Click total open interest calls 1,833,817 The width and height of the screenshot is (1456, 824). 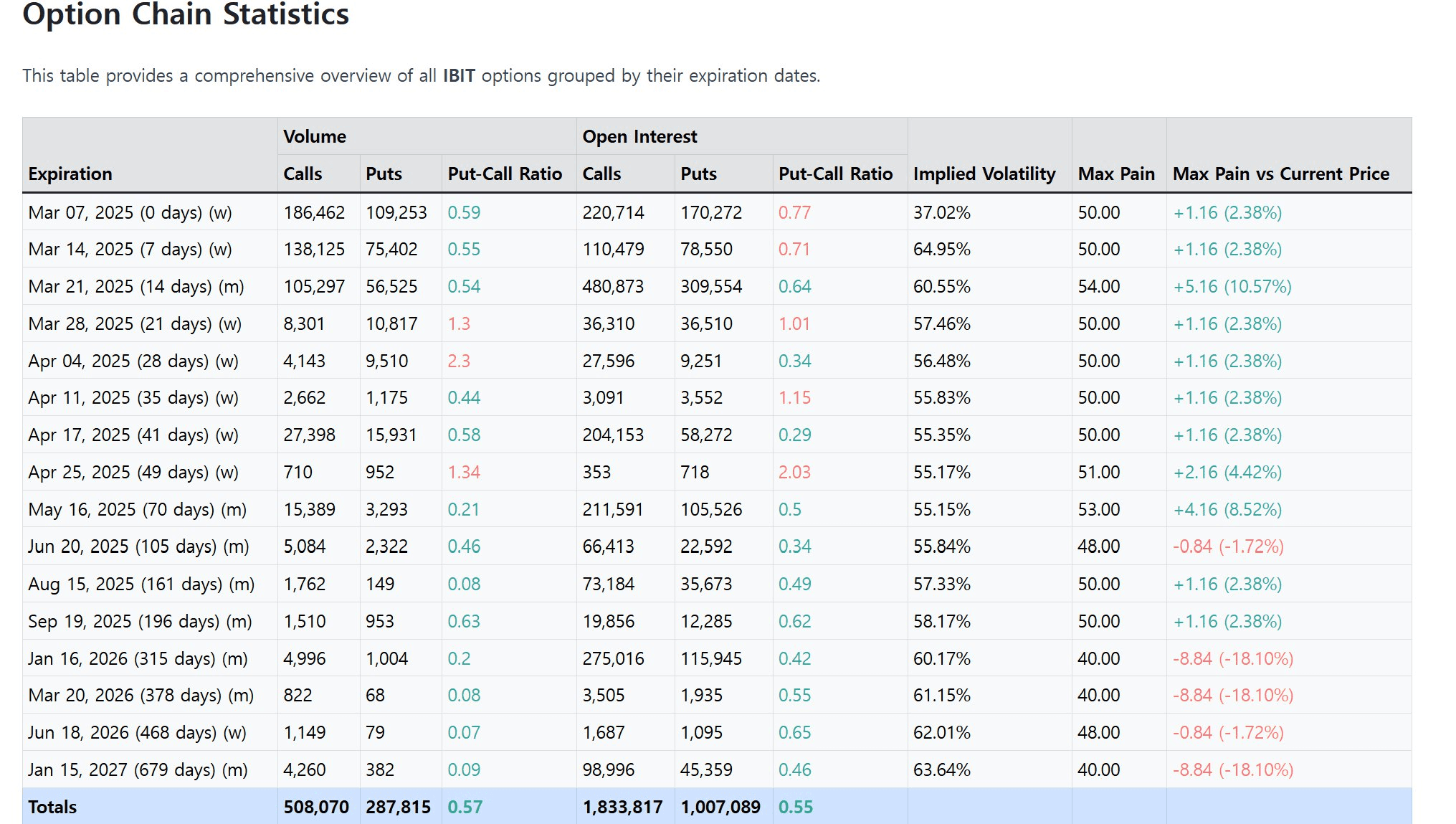pyautogui.click(x=622, y=807)
